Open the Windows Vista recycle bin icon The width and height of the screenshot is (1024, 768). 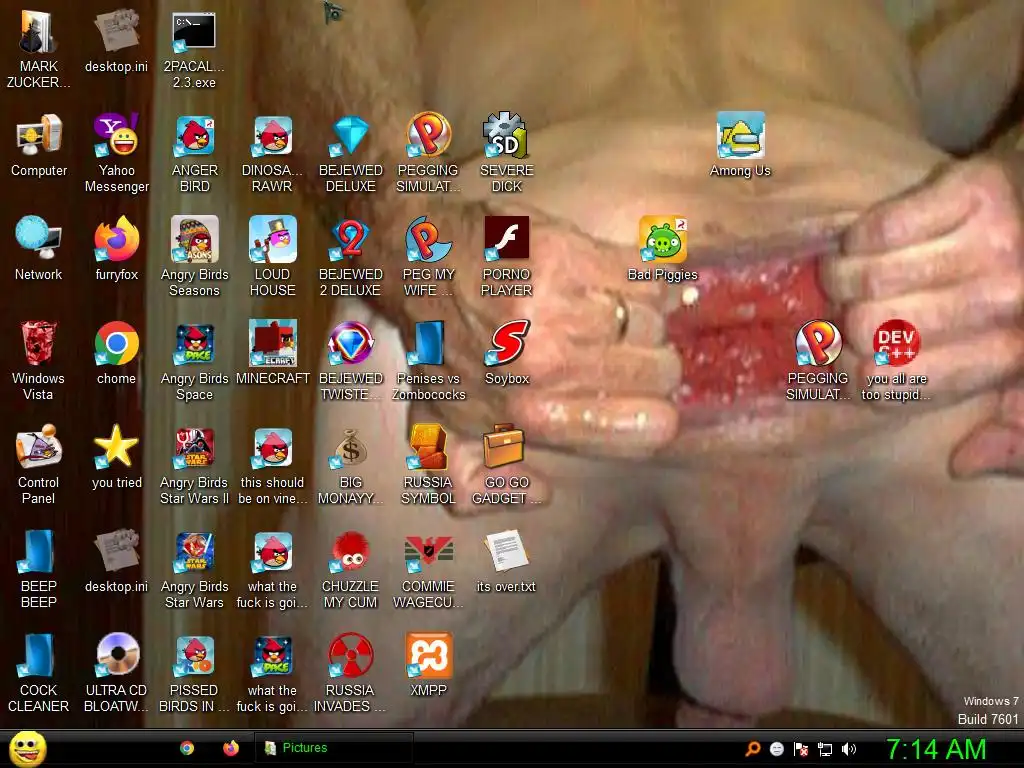coord(39,361)
